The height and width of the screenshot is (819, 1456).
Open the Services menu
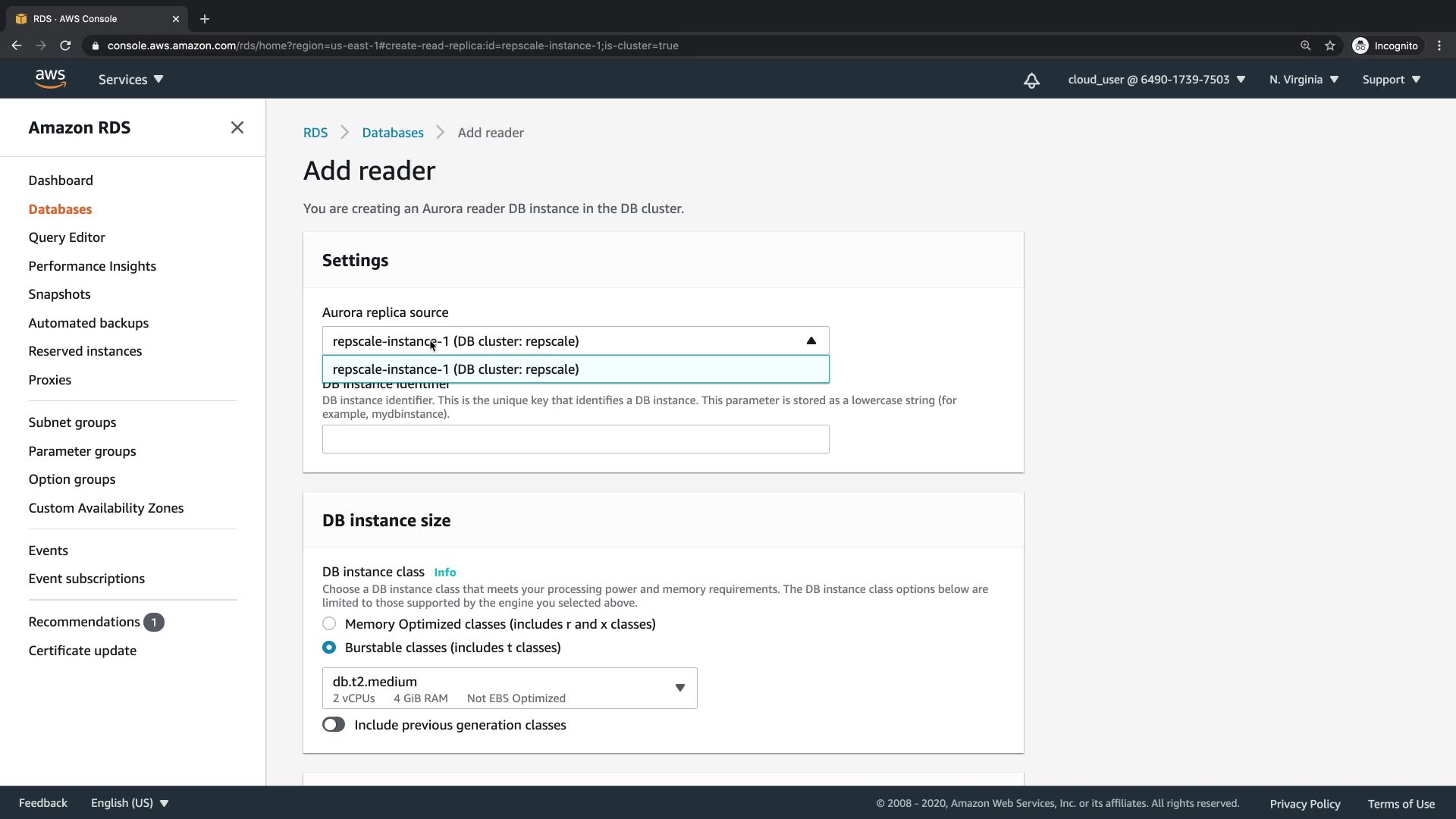pyautogui.click(x=130, y=80)
